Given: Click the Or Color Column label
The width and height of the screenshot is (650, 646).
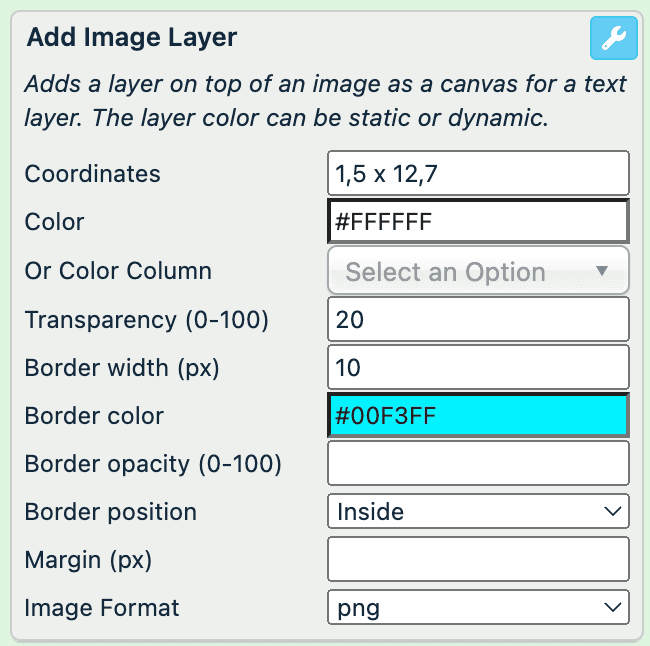Looking at the screenshot, I should [118, 271].
